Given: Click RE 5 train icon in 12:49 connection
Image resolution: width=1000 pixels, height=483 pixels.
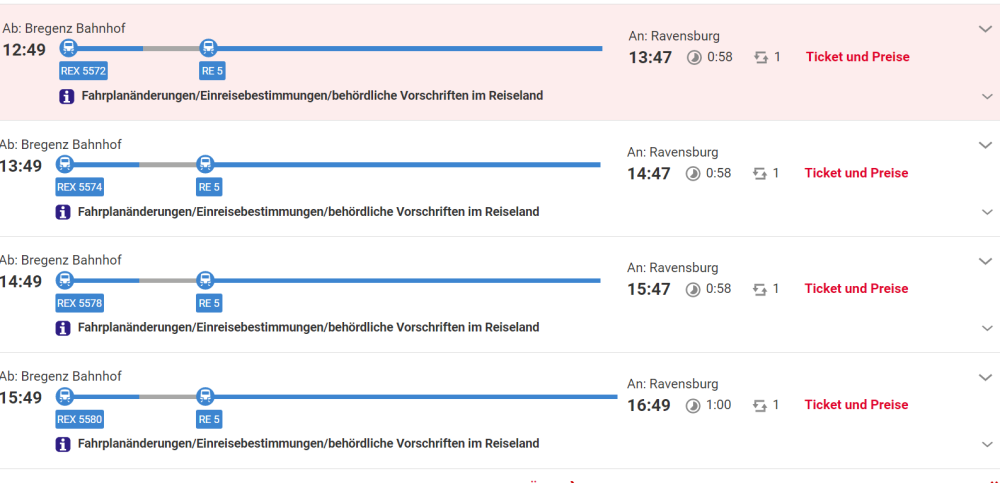Looking at the screenshot, I should (208, 48).
